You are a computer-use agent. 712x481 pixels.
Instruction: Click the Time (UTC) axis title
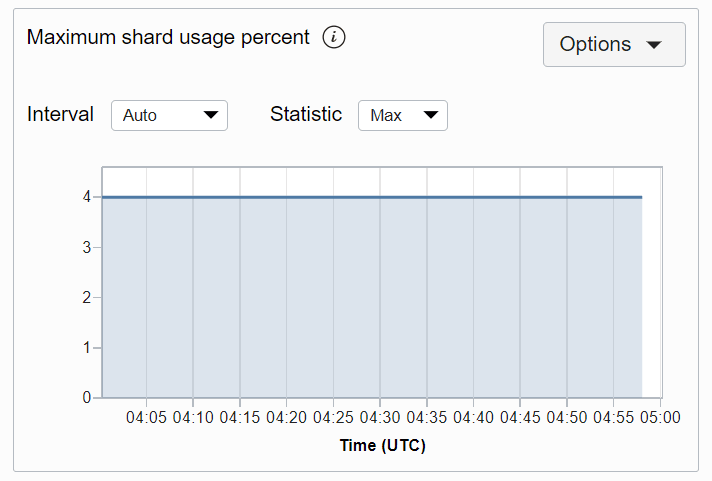pos(382,445)
